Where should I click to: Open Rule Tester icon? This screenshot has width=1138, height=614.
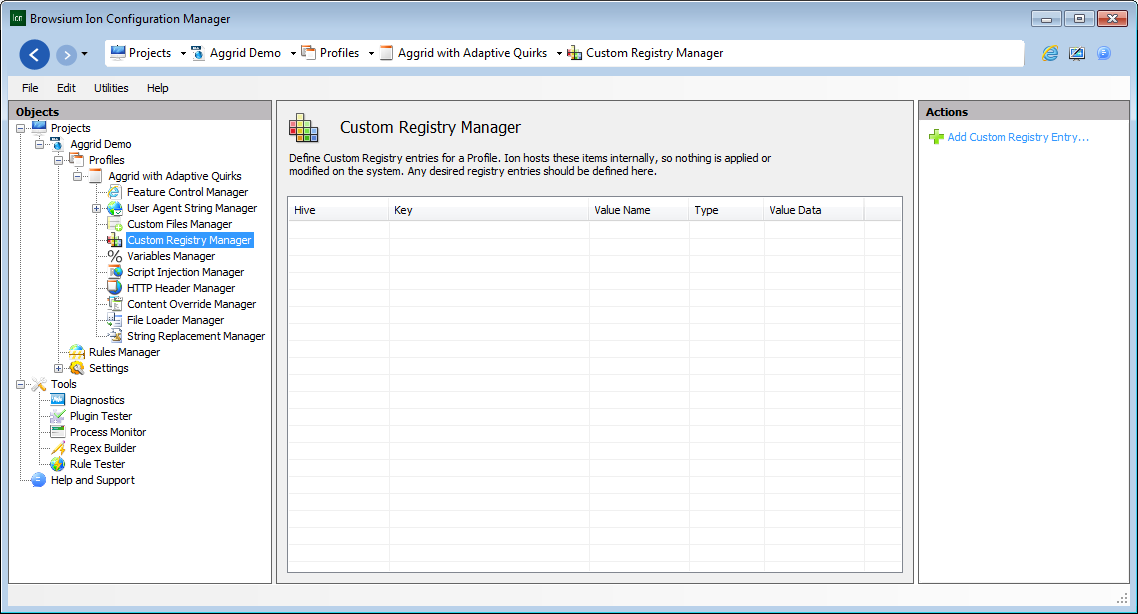tap(57, 463)
